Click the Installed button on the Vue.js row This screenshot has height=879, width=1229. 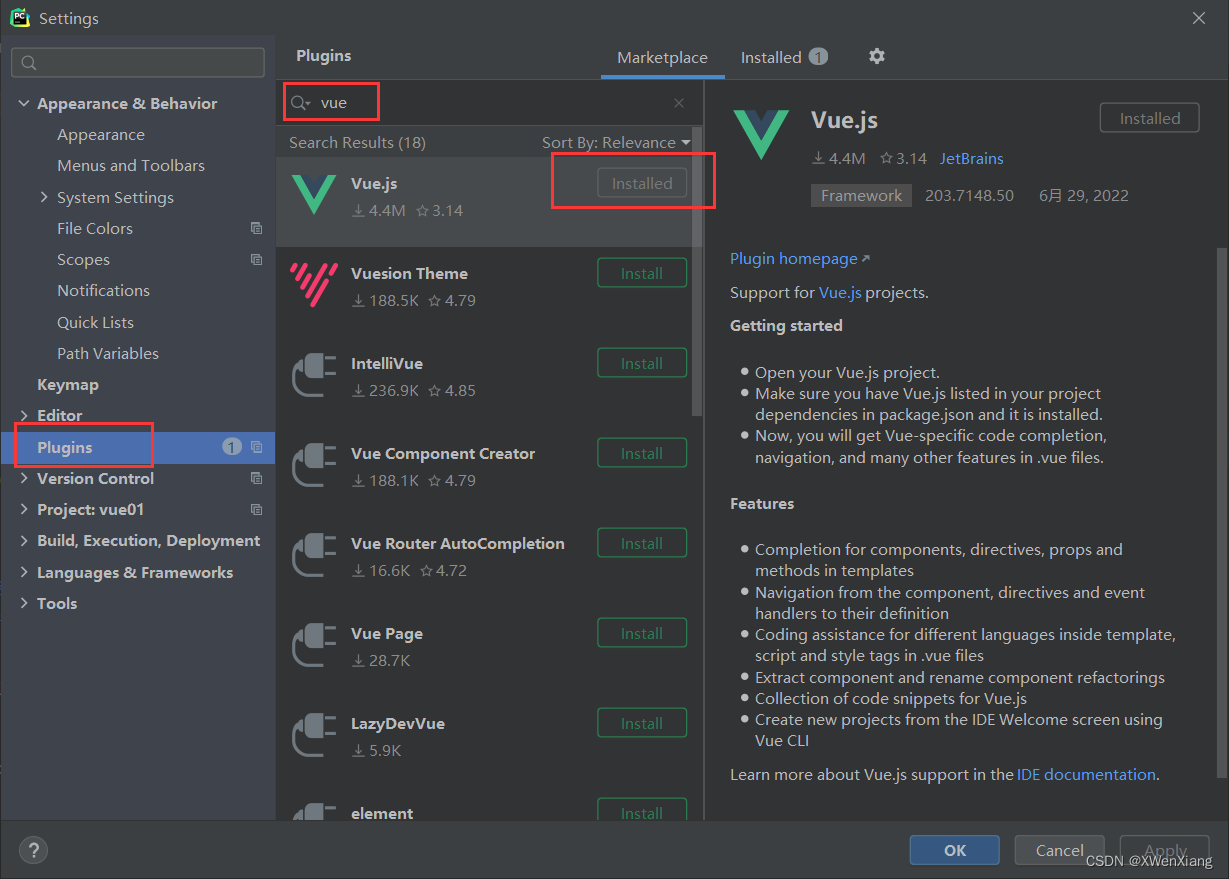pyautogui.click(x=642, y=184)
